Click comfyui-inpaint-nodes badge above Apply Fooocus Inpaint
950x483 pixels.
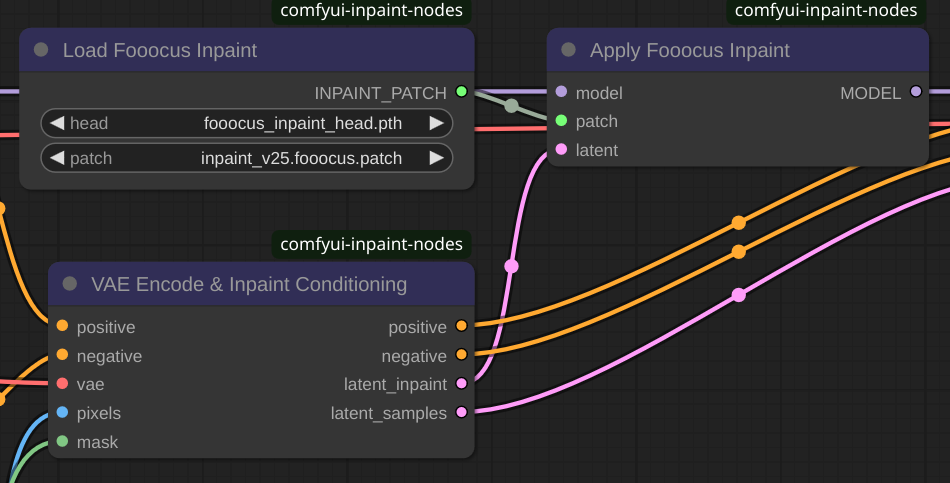click(x=826, y=11)
